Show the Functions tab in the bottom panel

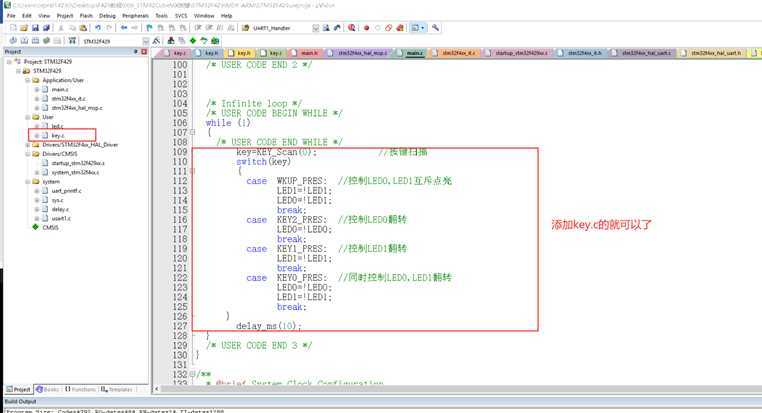(80, 389)
